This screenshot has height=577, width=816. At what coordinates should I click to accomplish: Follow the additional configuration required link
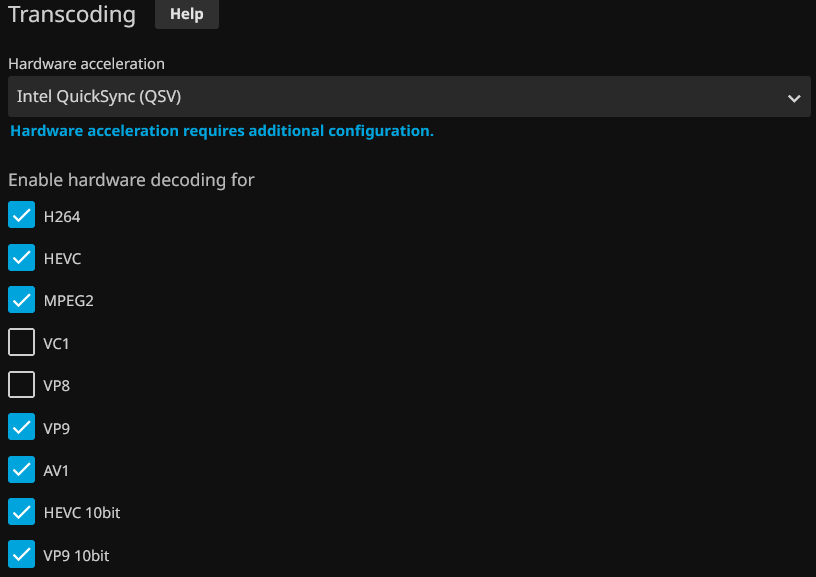pyautogui.click(x=221, y=131)
